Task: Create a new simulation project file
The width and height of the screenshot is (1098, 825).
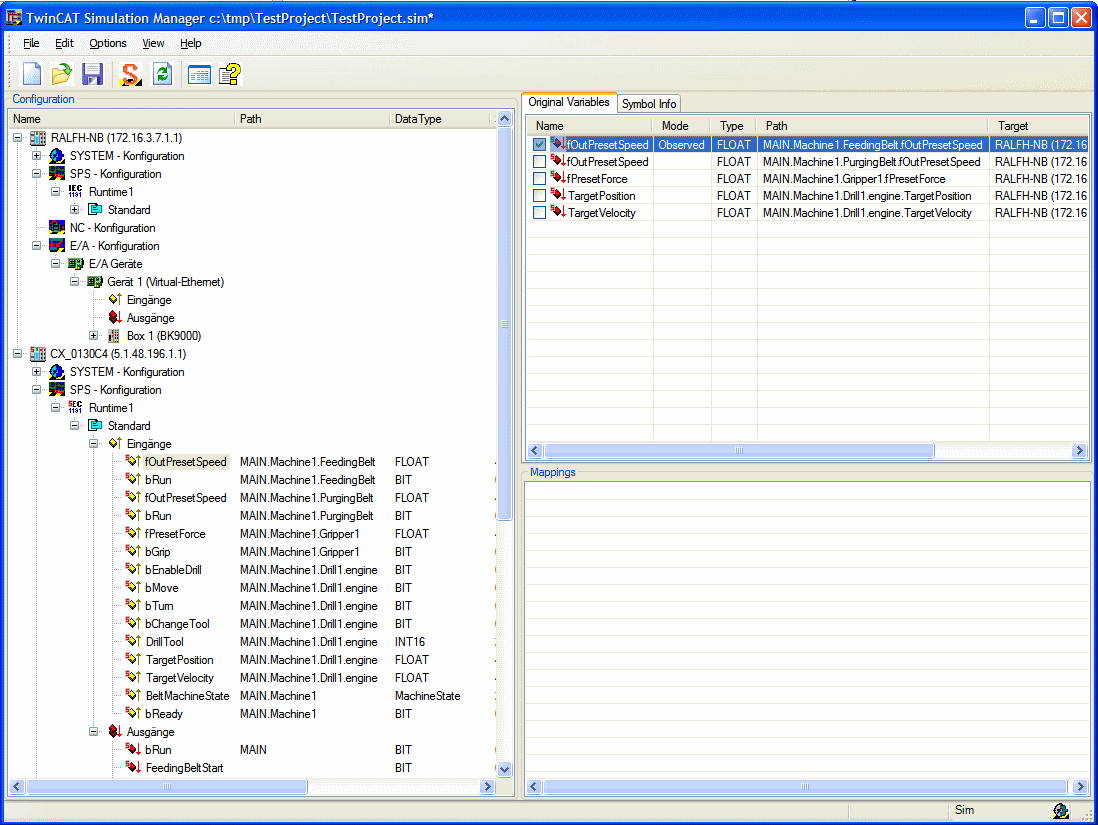Action: tap(32, 74)
